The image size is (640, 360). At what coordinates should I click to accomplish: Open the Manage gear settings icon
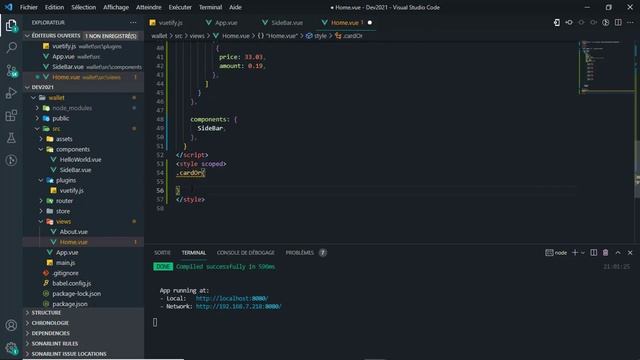tap(11, 348)
